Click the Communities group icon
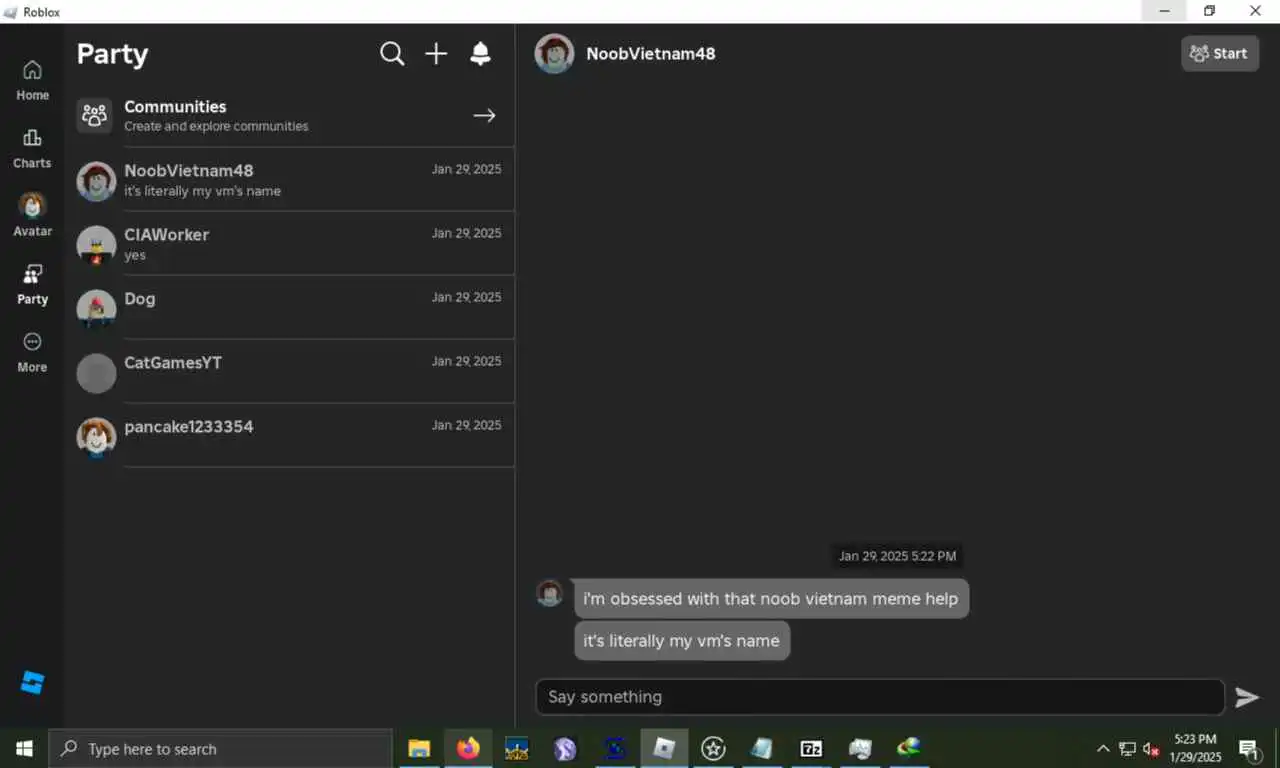1280x768 pixels. 95,116
